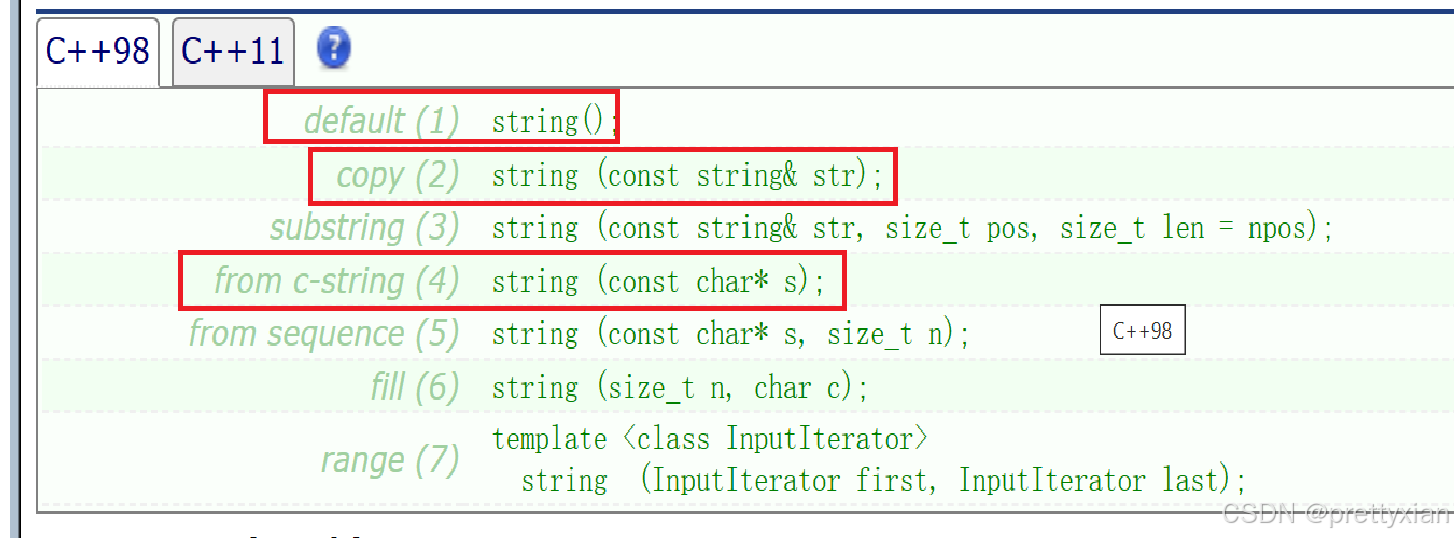Screen dimensions: 1454x539
Task: Switch to the C++11 tab
Action: [233, 51]
